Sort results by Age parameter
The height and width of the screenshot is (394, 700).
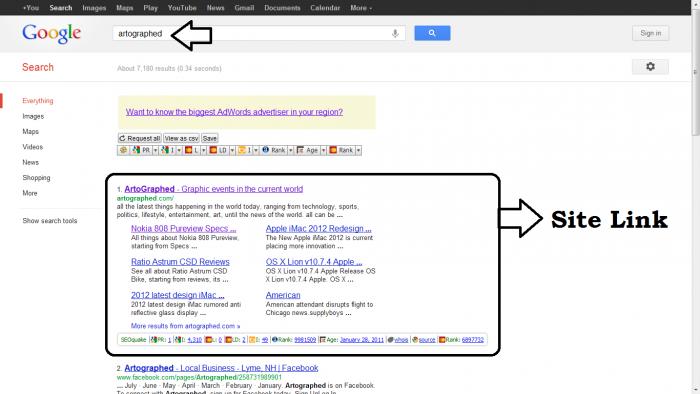click(x=308, y=150)
